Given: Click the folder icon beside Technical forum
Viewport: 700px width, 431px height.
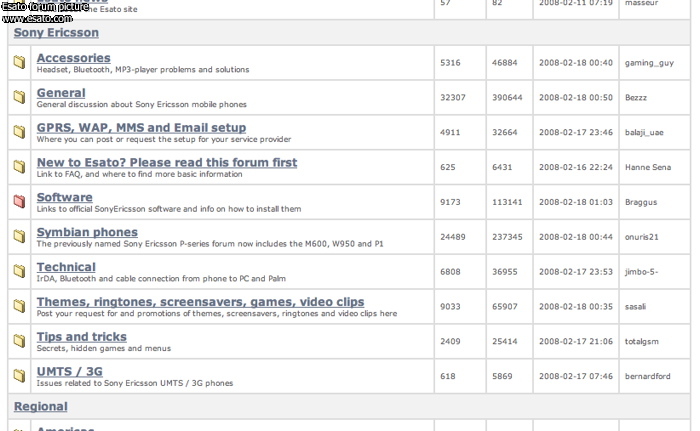Looking at the screenshot, I should point(19,272).
